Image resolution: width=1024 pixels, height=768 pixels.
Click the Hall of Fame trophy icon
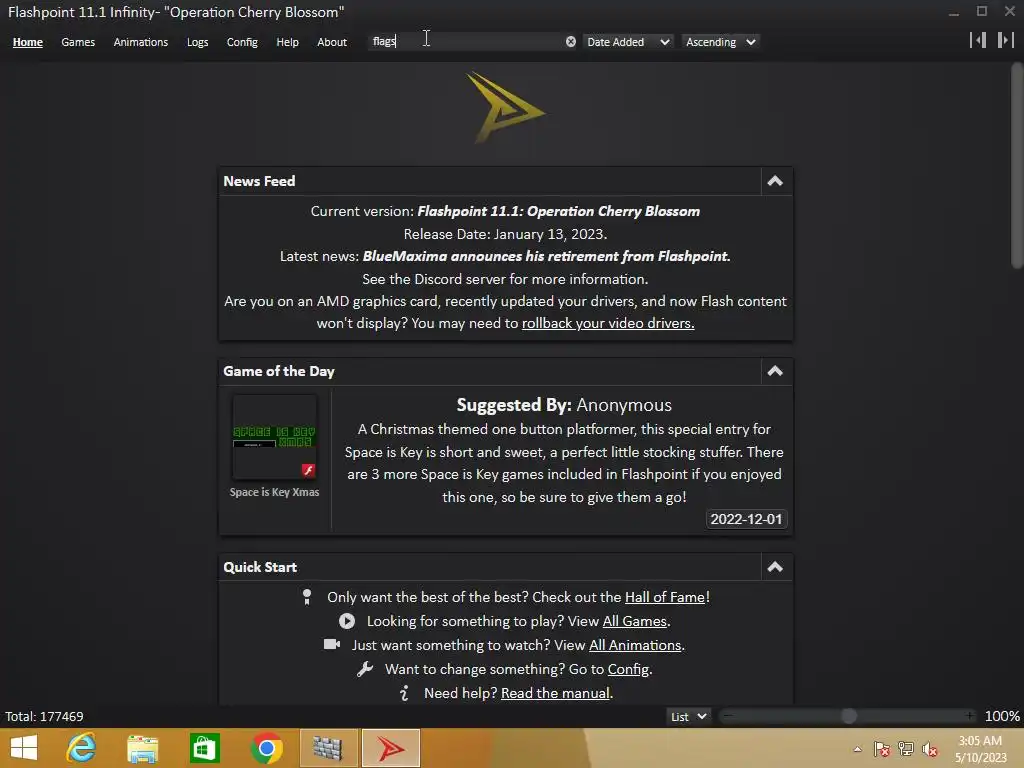point(307,597)
